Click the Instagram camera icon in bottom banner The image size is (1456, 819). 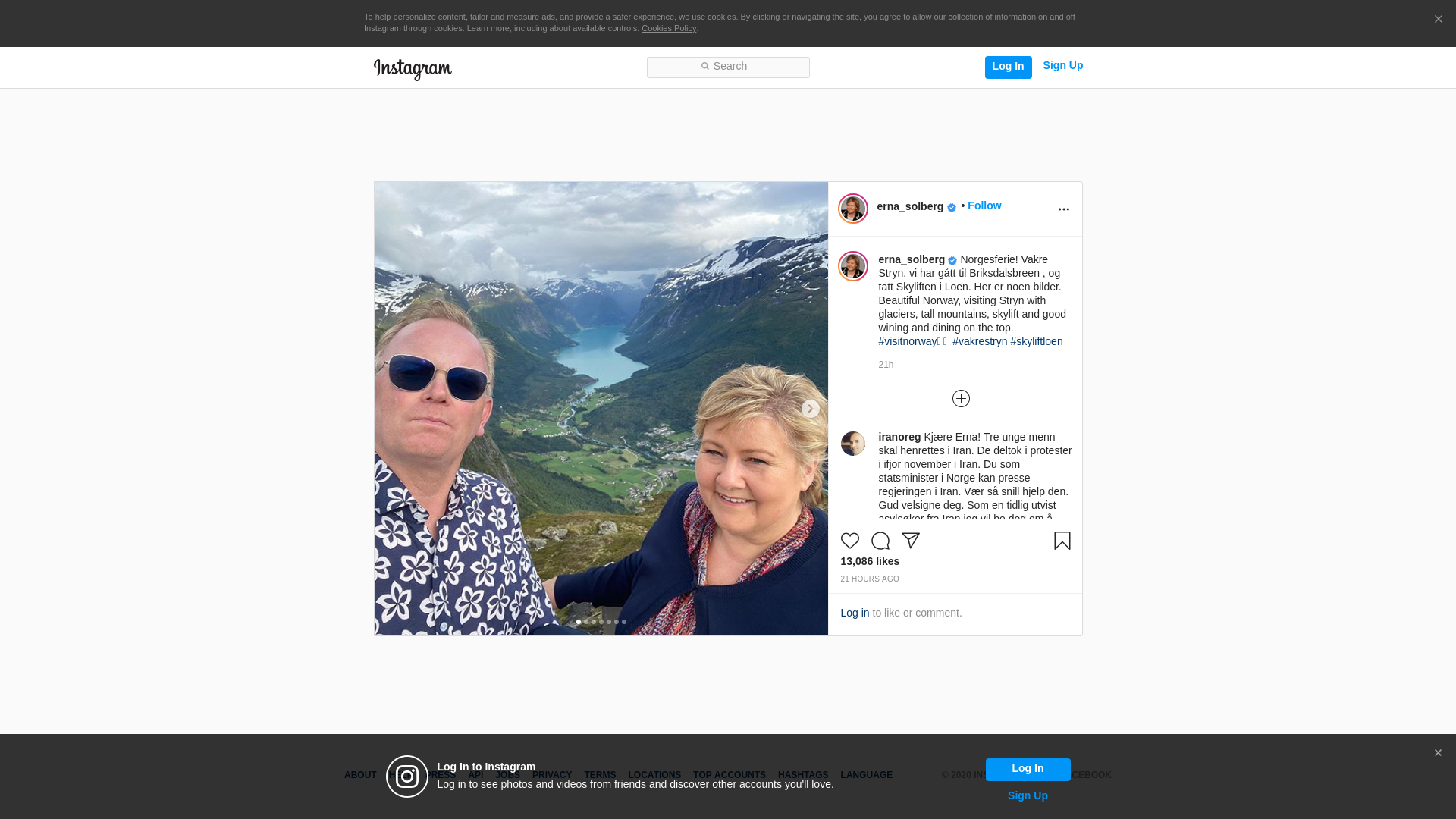coord(407,777)
